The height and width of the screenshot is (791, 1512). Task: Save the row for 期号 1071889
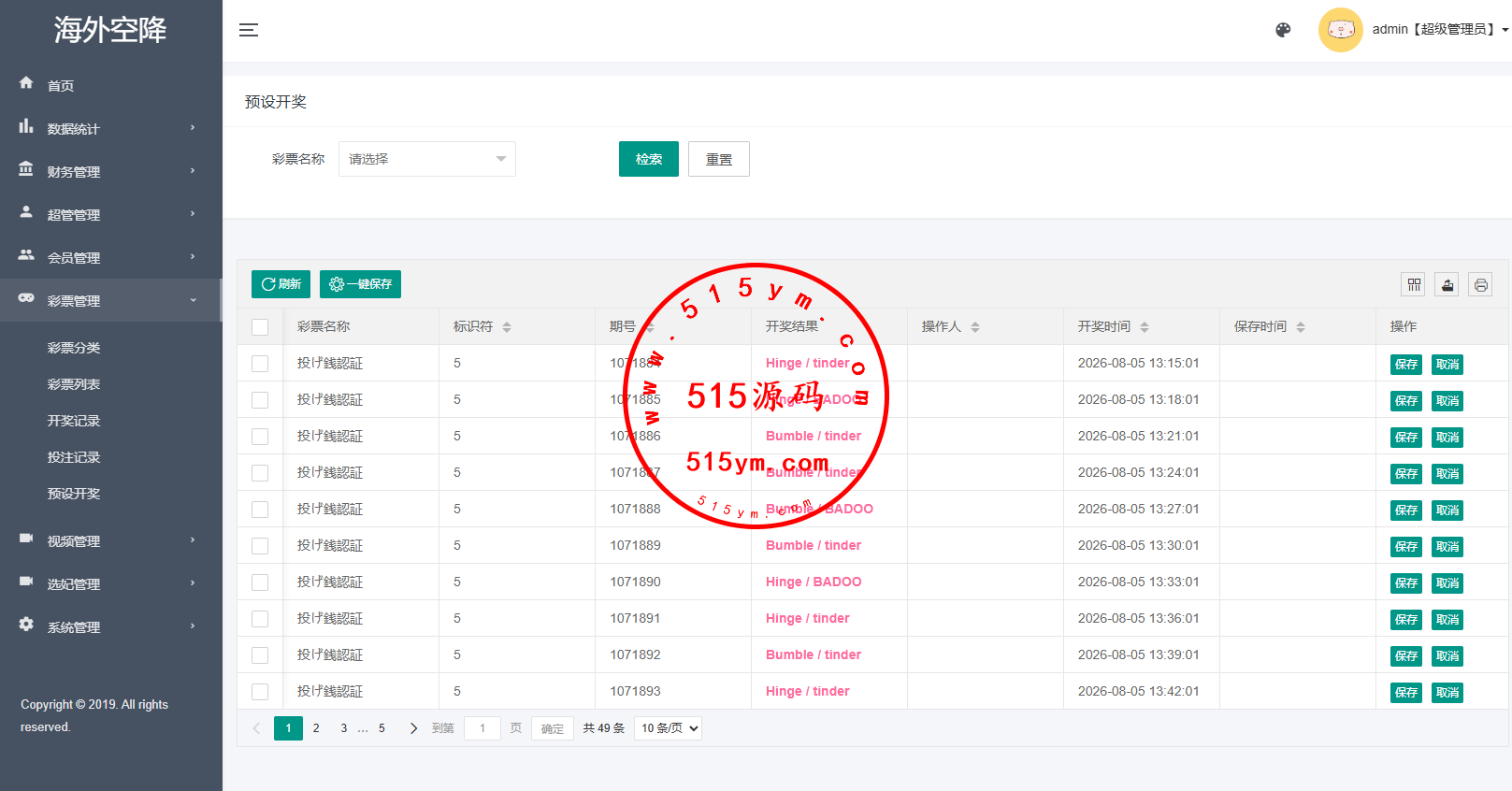click(x=1406, y=547)
